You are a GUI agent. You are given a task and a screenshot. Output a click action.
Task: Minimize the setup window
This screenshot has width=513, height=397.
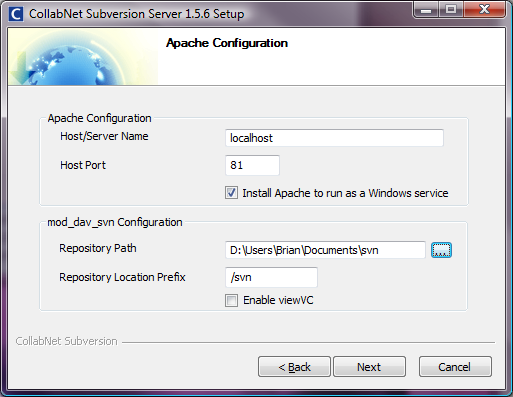pos(426,9)
